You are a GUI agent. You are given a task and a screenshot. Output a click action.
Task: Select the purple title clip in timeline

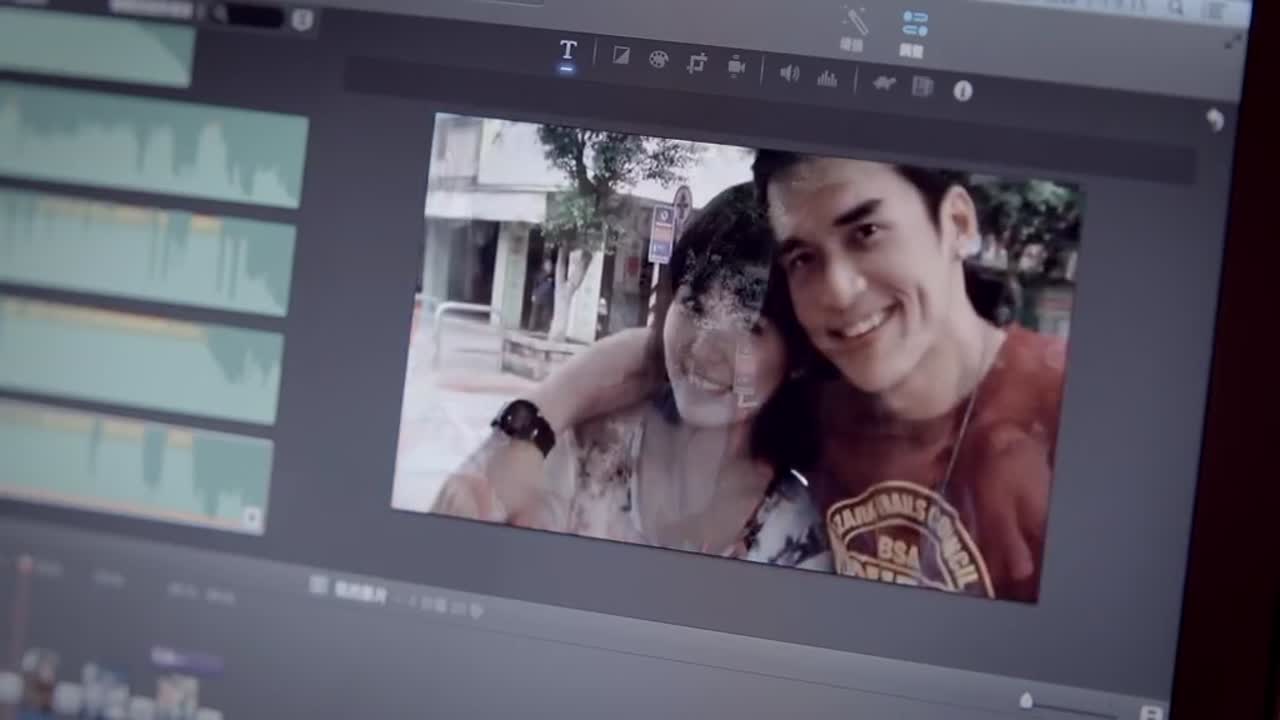tap(185, 660)
